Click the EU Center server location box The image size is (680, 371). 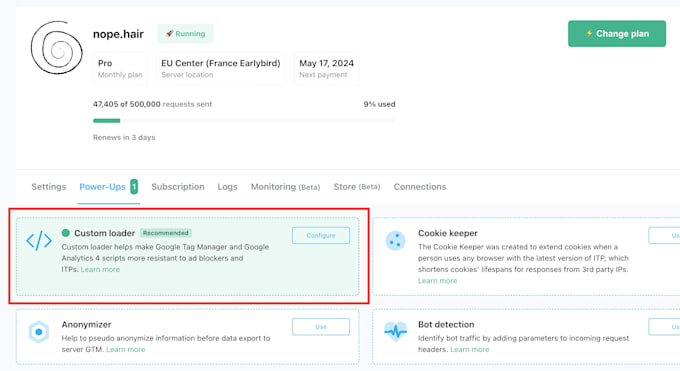point(221,69)
